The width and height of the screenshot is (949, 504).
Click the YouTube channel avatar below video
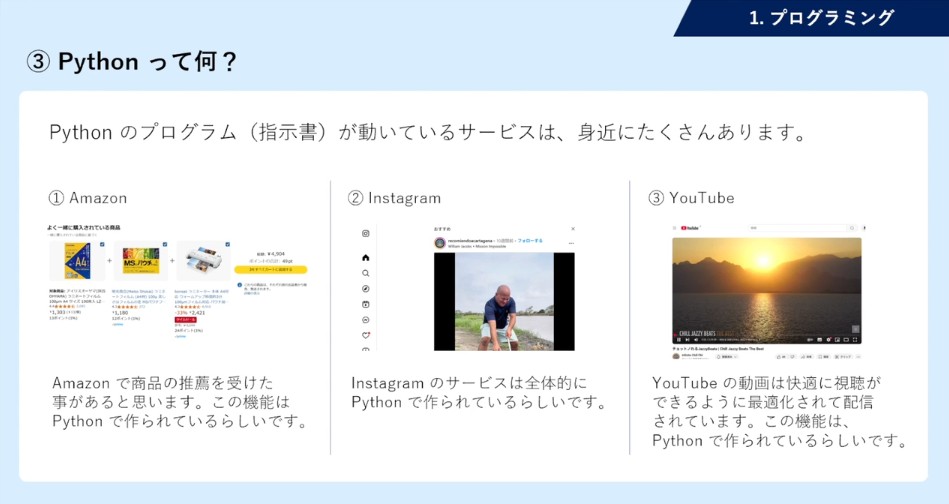tap(676, 356)
